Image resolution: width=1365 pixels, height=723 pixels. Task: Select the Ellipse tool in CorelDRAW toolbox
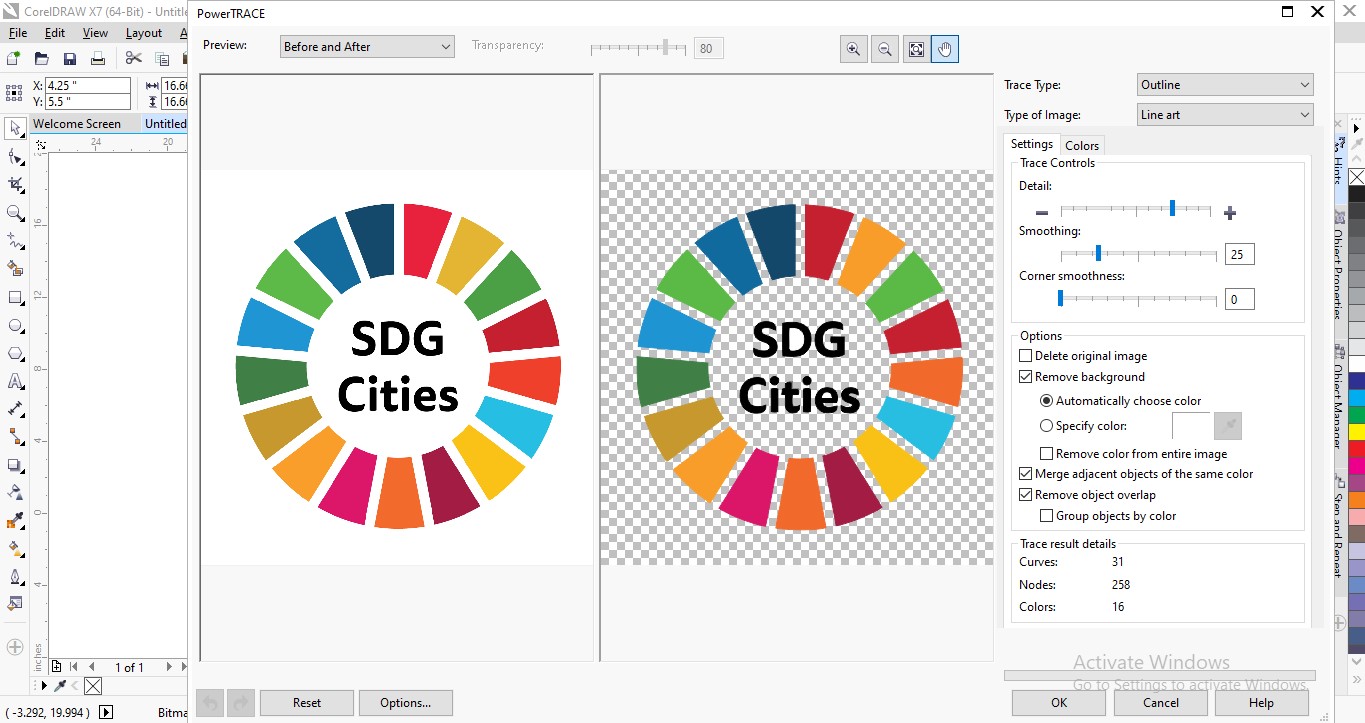15,325
